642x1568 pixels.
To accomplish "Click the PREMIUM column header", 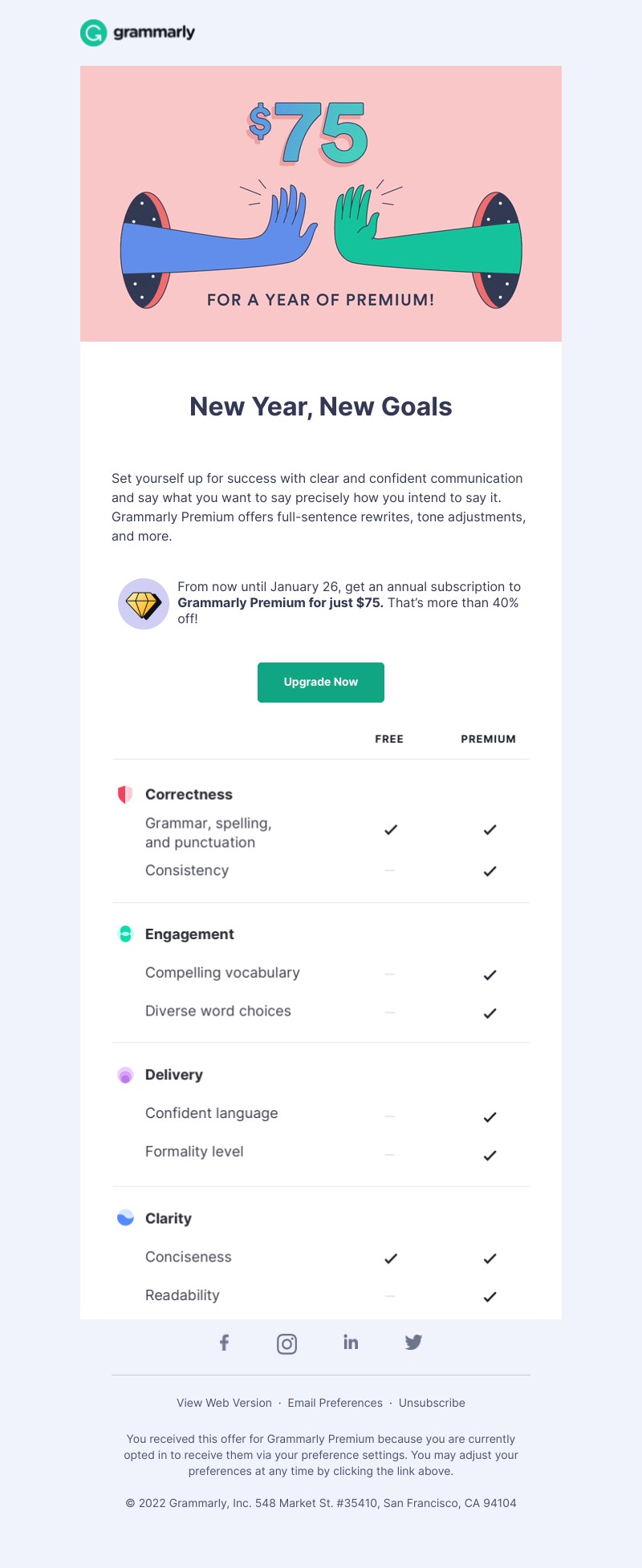I will (488, 739).
